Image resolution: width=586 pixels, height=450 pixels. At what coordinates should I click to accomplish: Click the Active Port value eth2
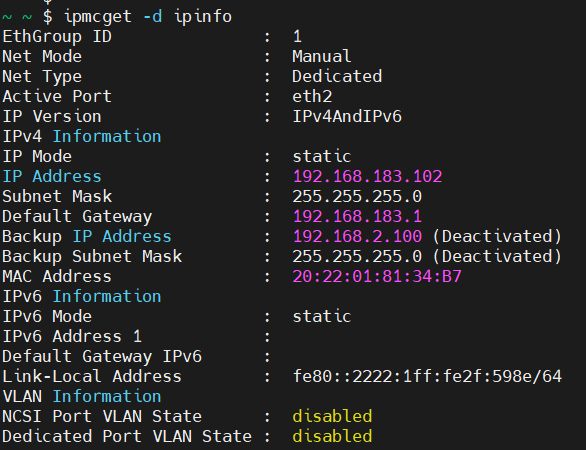click(x=312, y=96)
